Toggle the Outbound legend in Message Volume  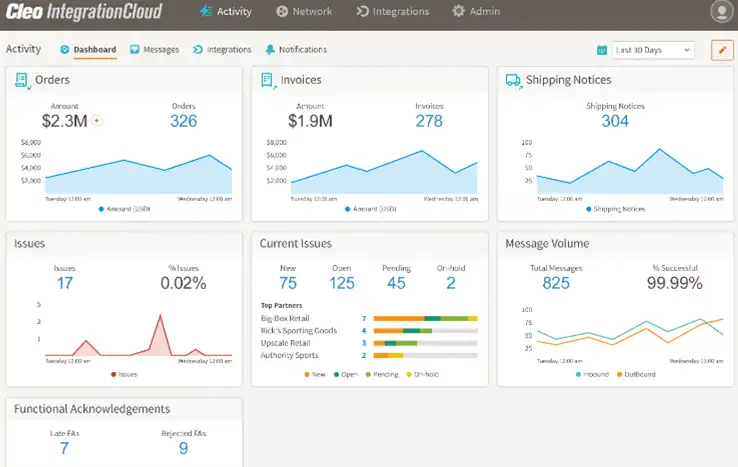[x=636, y=374]
